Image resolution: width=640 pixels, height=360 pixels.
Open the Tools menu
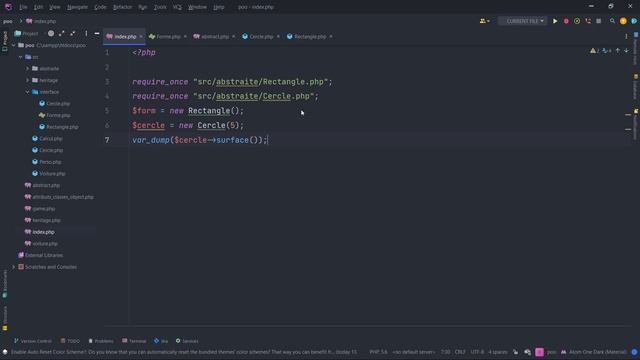pos(160,7)
